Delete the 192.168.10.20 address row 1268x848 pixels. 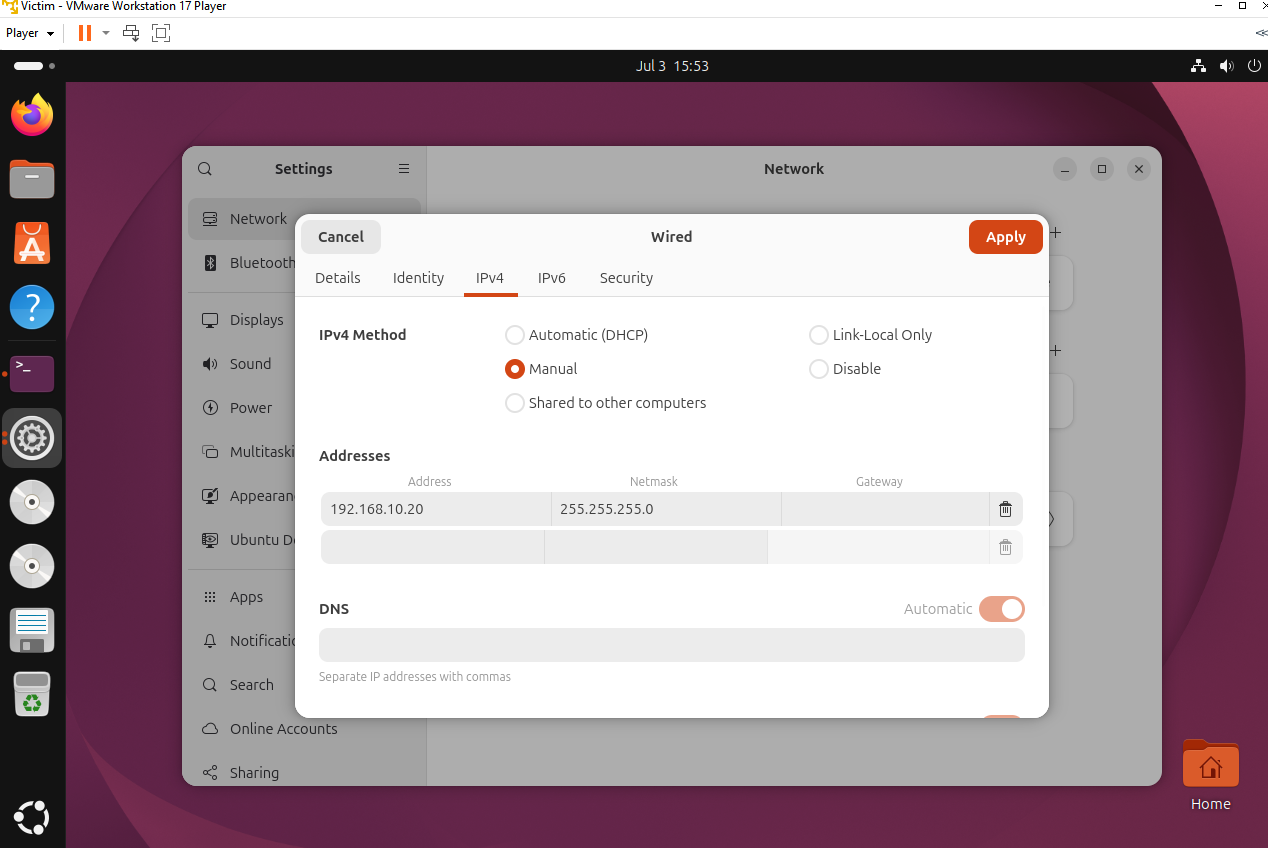1005,509
